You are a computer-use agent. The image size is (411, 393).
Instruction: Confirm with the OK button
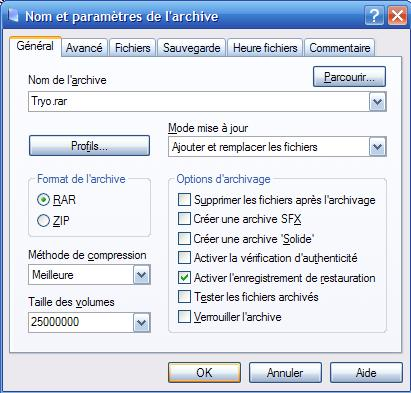(x=204, y=372)
